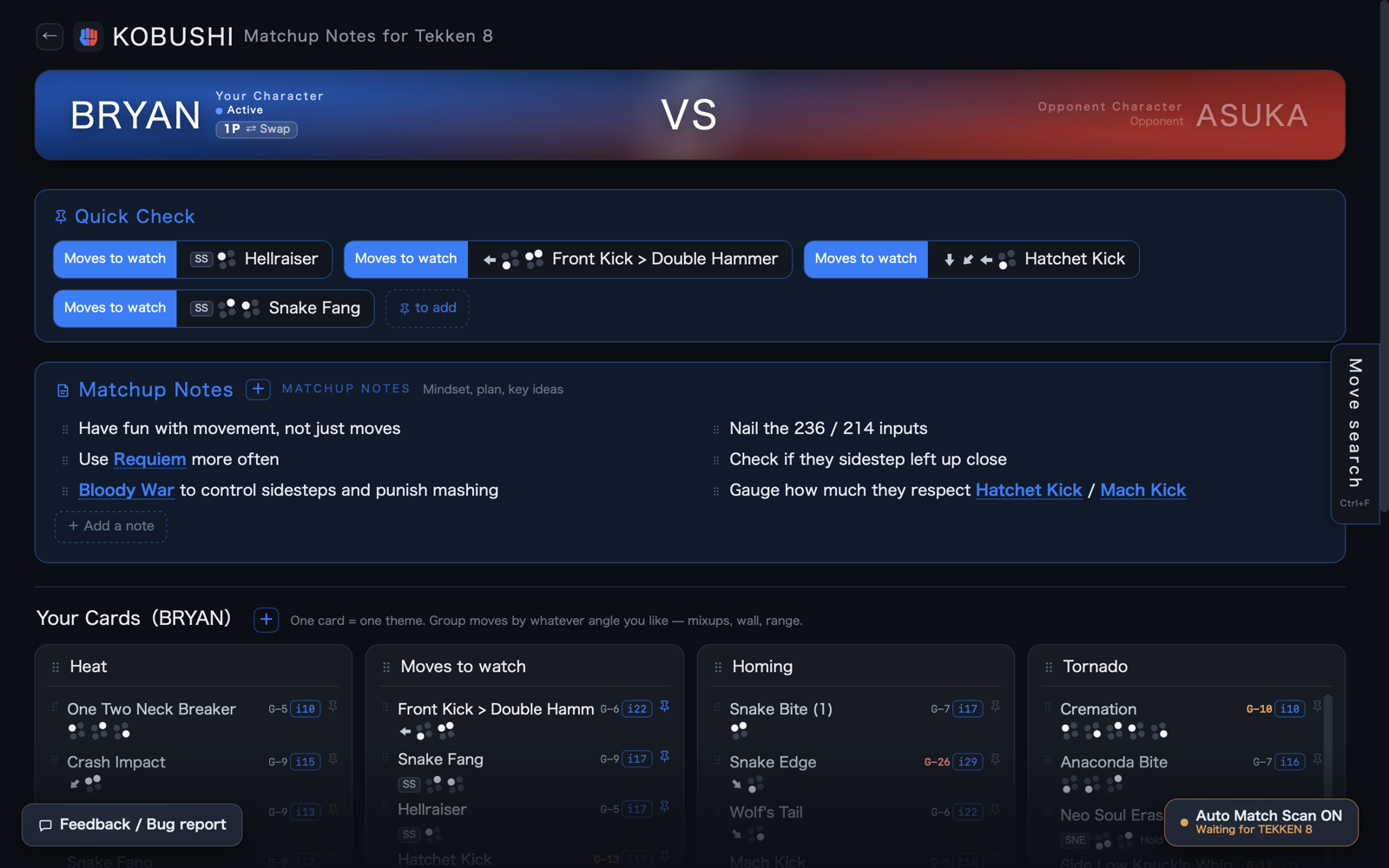The image size is (1389, 868).
Task: Toggle Auto Match Scan ON indicator
Action: tap(1261, 822)
